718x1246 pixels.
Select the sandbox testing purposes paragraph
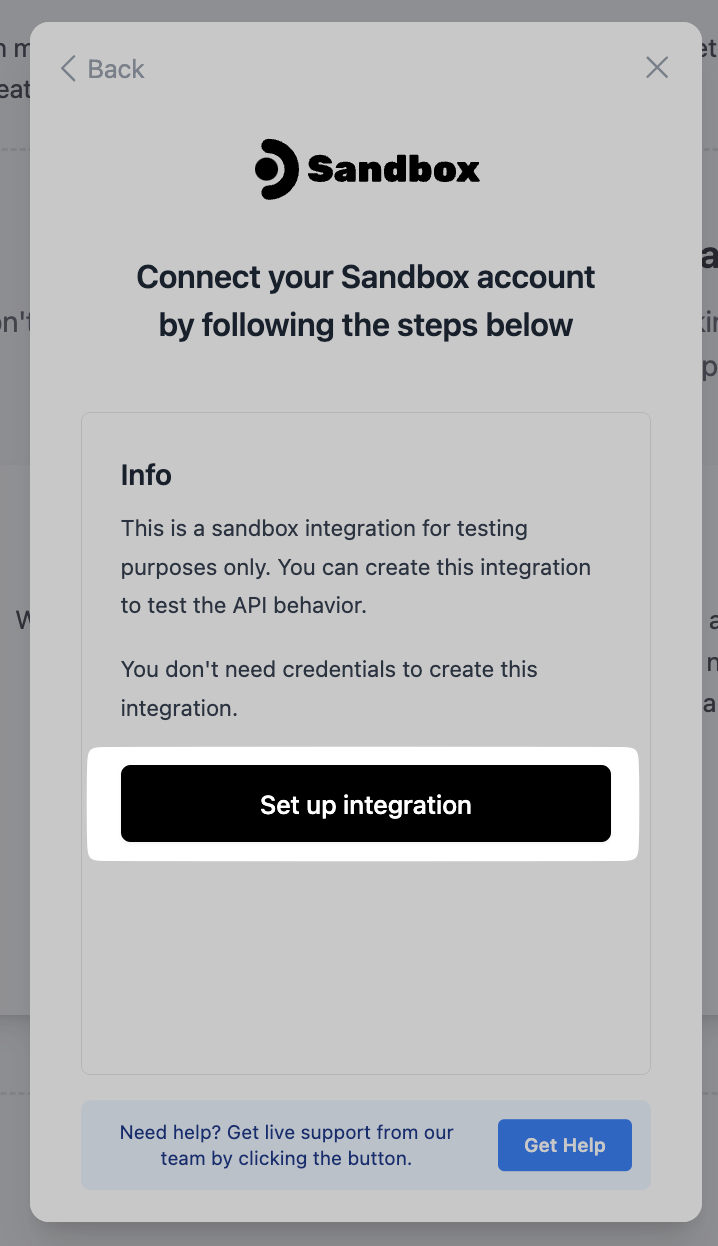pos(356,566)
